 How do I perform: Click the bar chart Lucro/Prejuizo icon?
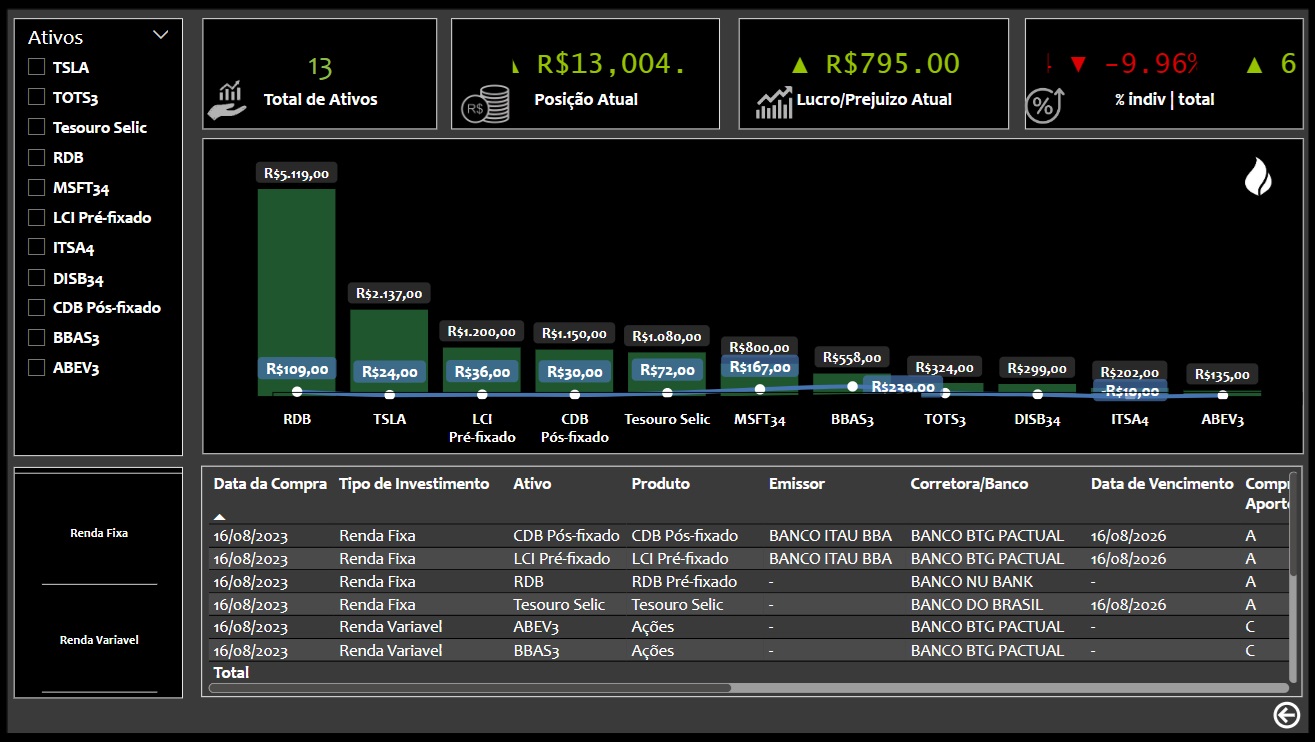(x=774, y=102)
